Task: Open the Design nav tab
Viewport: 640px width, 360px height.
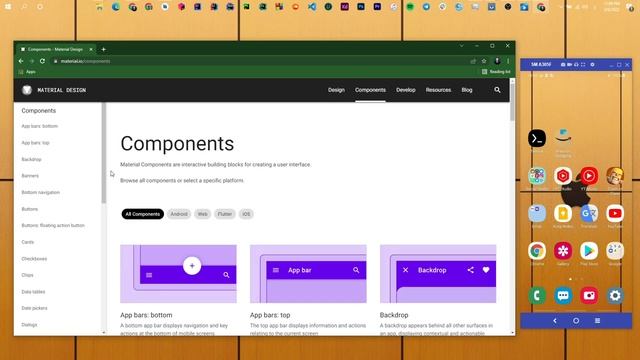Action: [x=336, y=90]
